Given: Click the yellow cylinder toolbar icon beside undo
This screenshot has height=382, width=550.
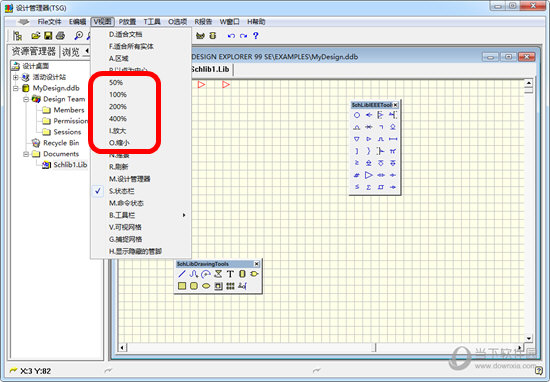Looking at the screenshot, I should click(x=213, y=35).
